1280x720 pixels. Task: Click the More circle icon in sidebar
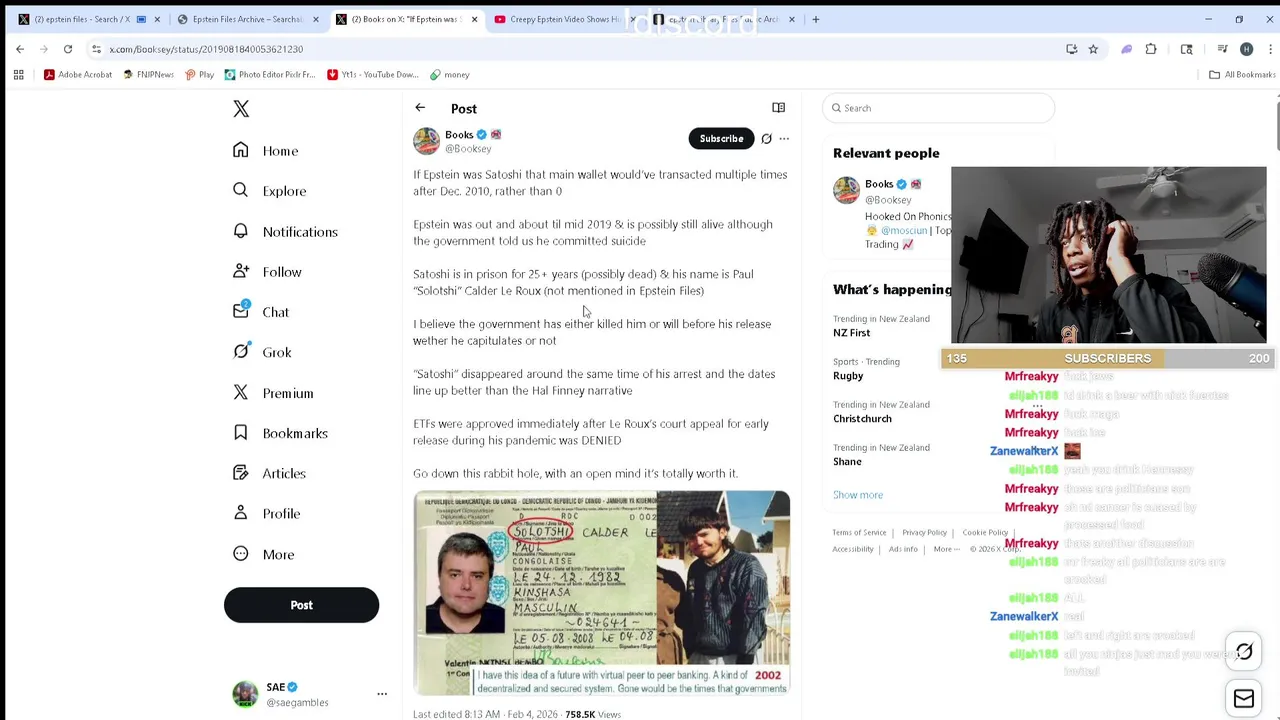pos(241,554)
